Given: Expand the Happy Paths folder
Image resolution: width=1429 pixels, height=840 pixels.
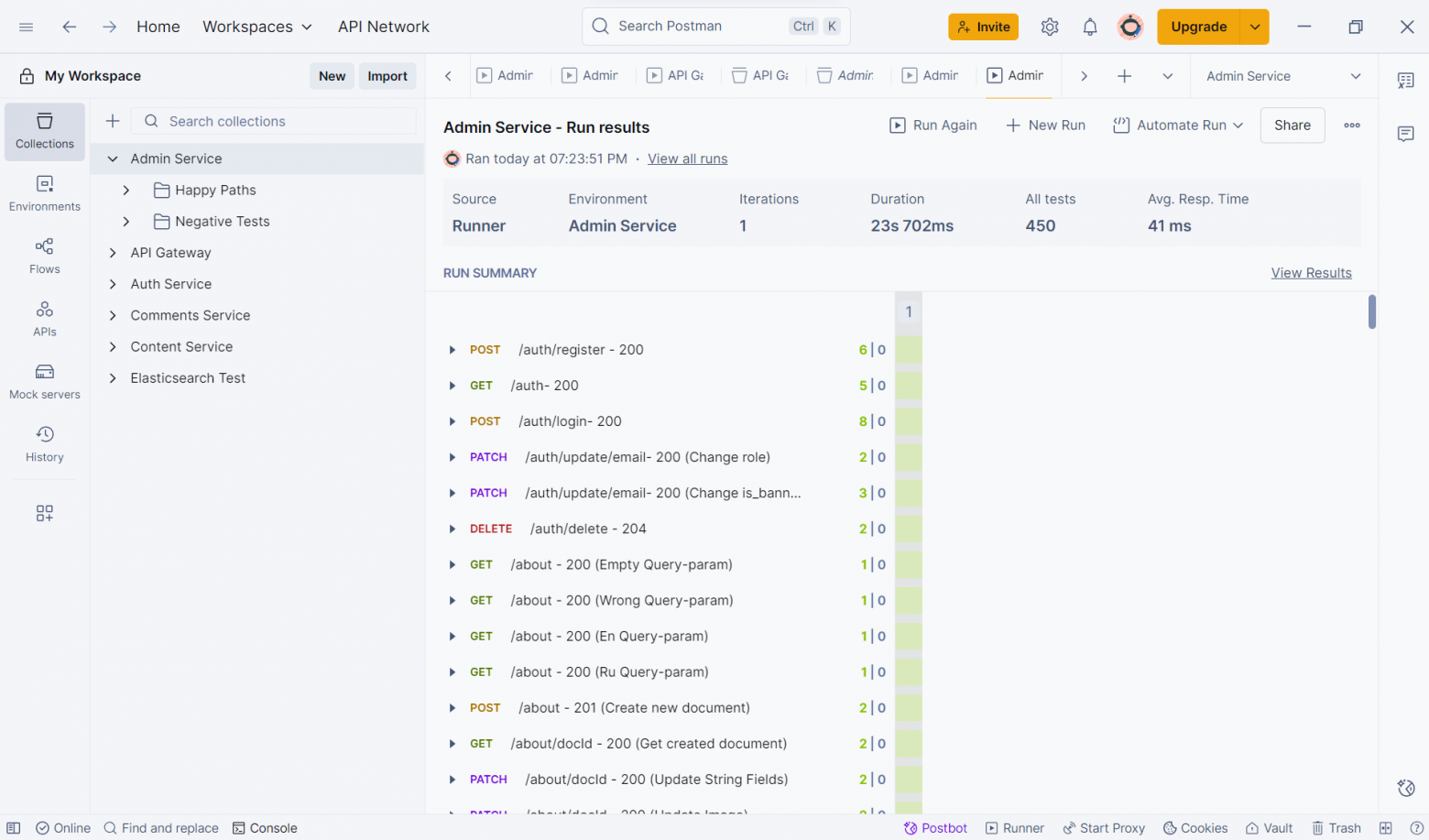Looking at the screenshot, I should pos(126,191).
